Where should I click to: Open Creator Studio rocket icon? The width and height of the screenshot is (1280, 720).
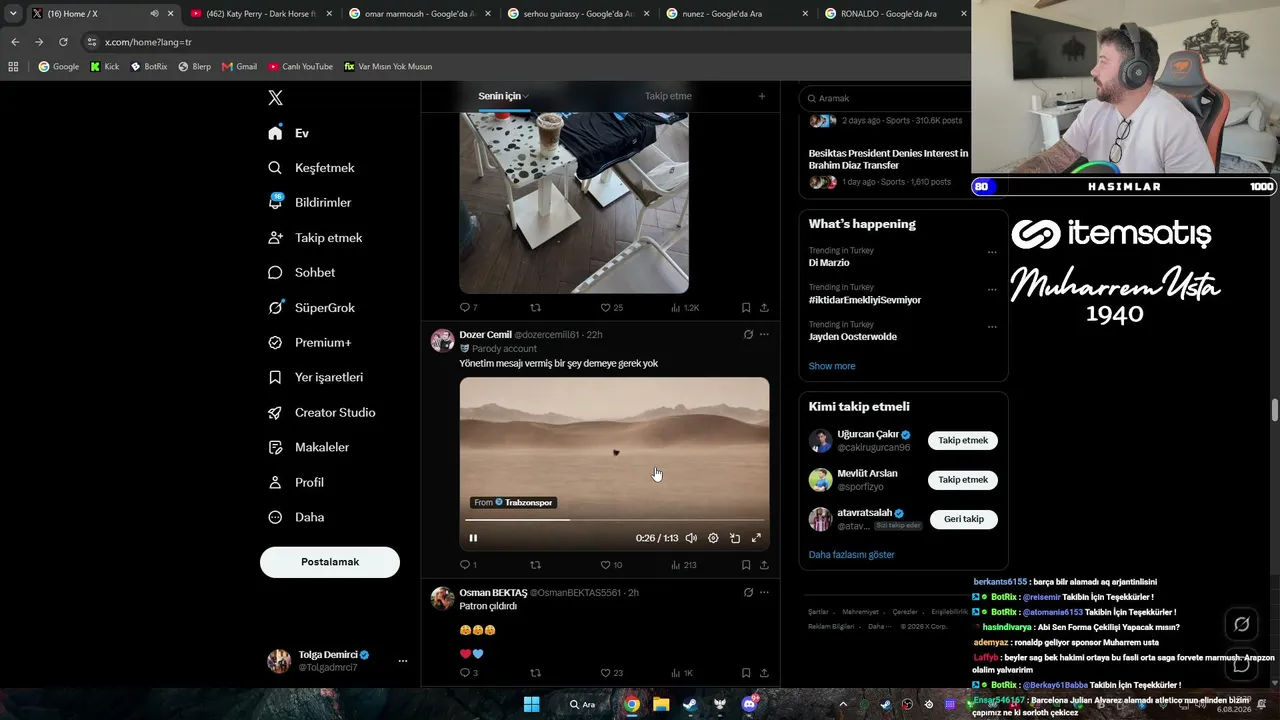tap(275, 413)
